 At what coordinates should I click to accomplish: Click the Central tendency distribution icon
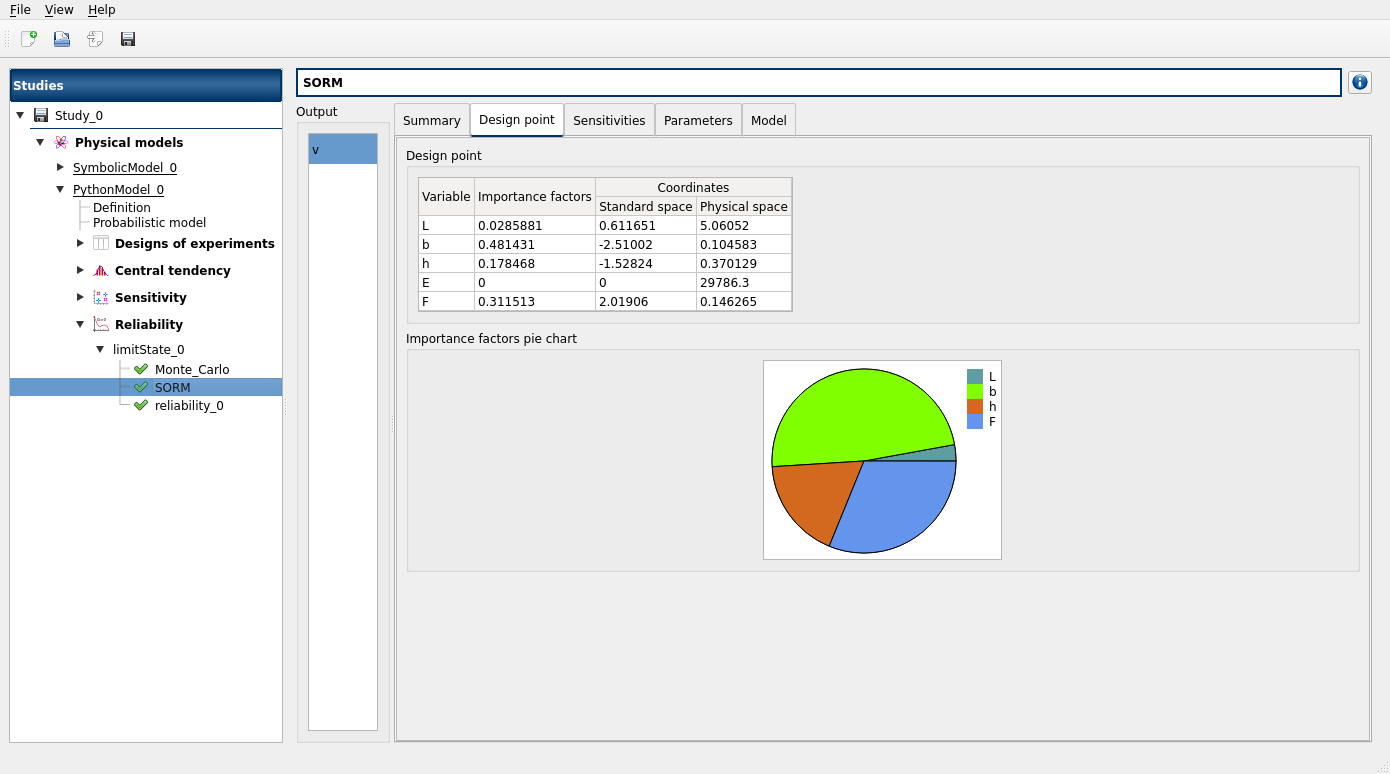tap(101, 270)
